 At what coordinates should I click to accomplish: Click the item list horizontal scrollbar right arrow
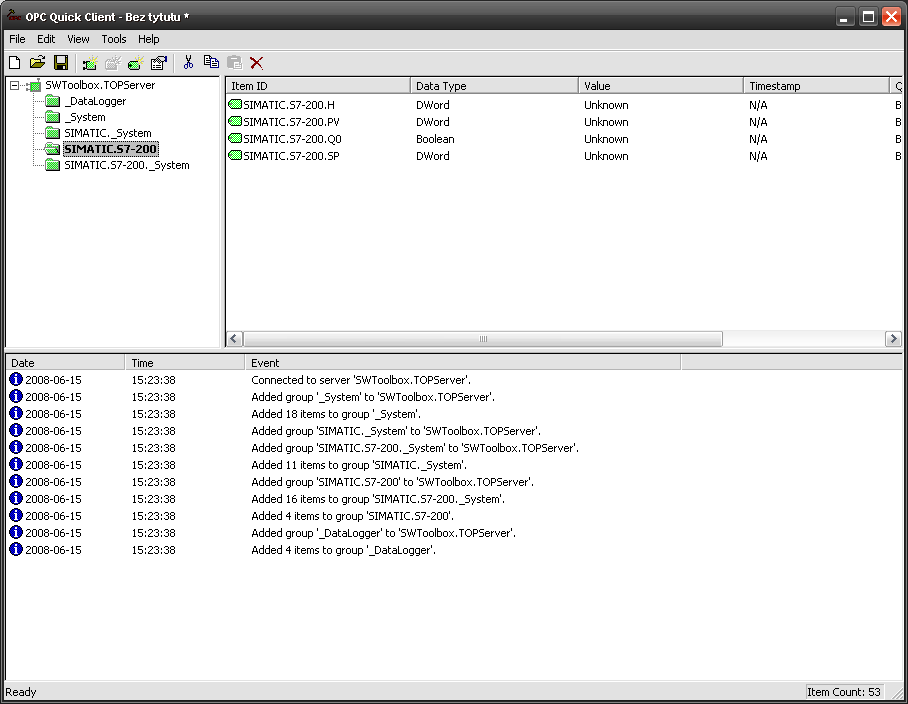(x=893, y=339)
